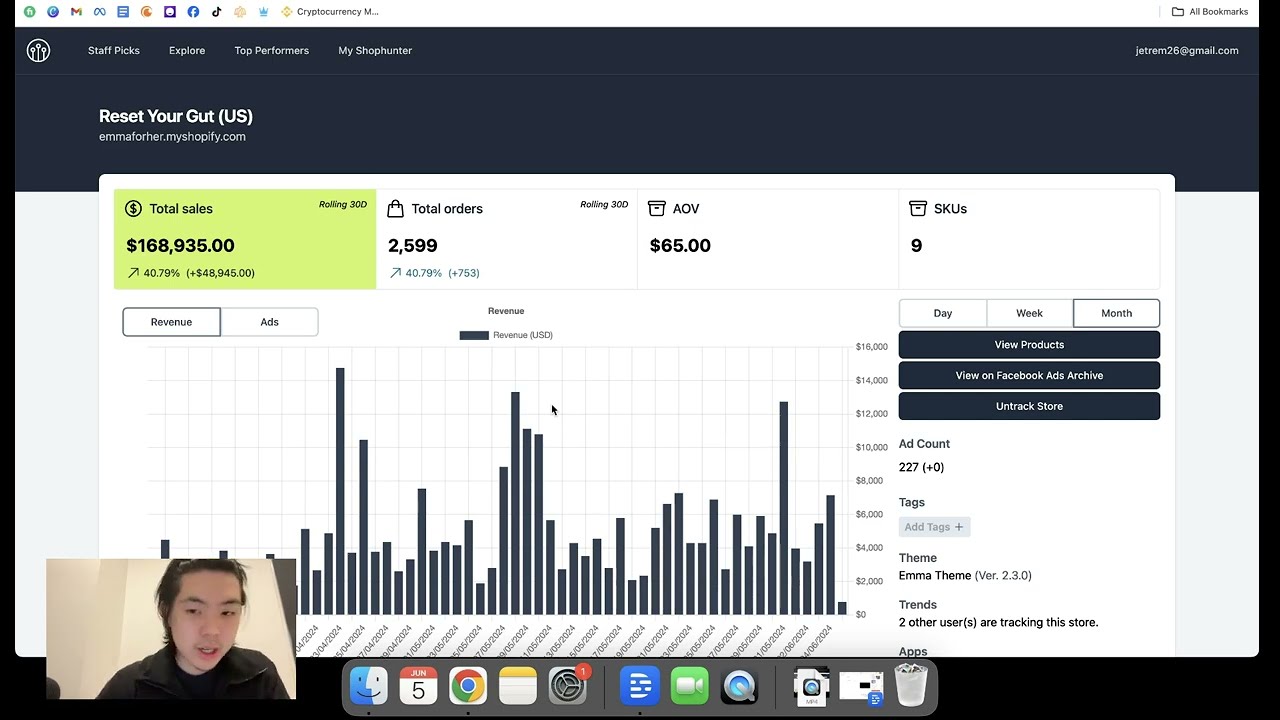Image resolution: width=1280 pixels, height=720 pixels.
Task: Click the View Products button
Action: click(x=1029, y=344)
